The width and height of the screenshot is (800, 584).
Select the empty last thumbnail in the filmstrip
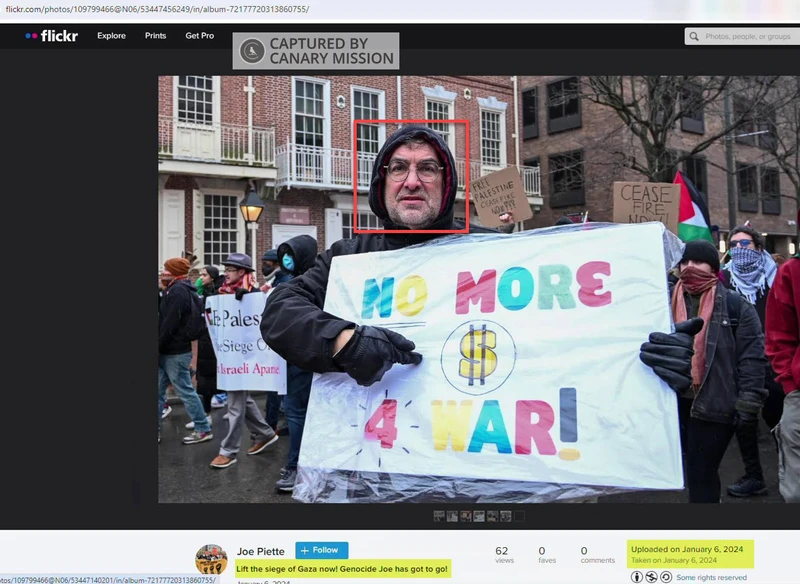click(x=519, y=516)
